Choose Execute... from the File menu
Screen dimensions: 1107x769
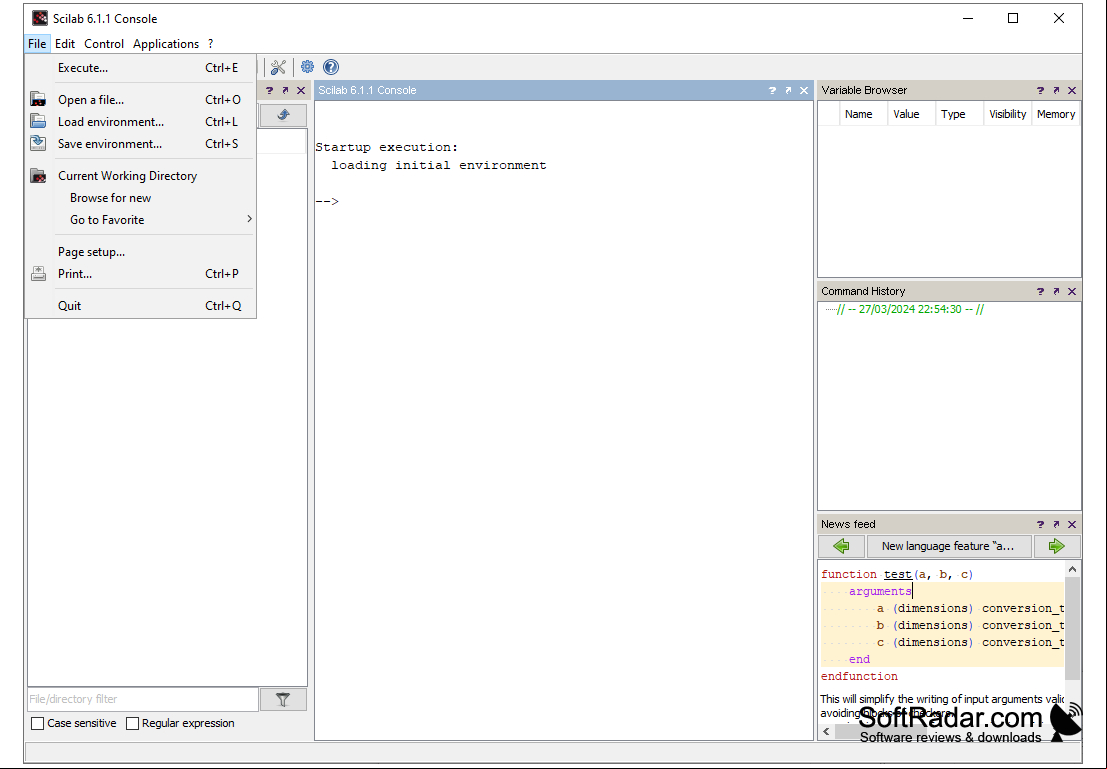(x=140, y=68)
